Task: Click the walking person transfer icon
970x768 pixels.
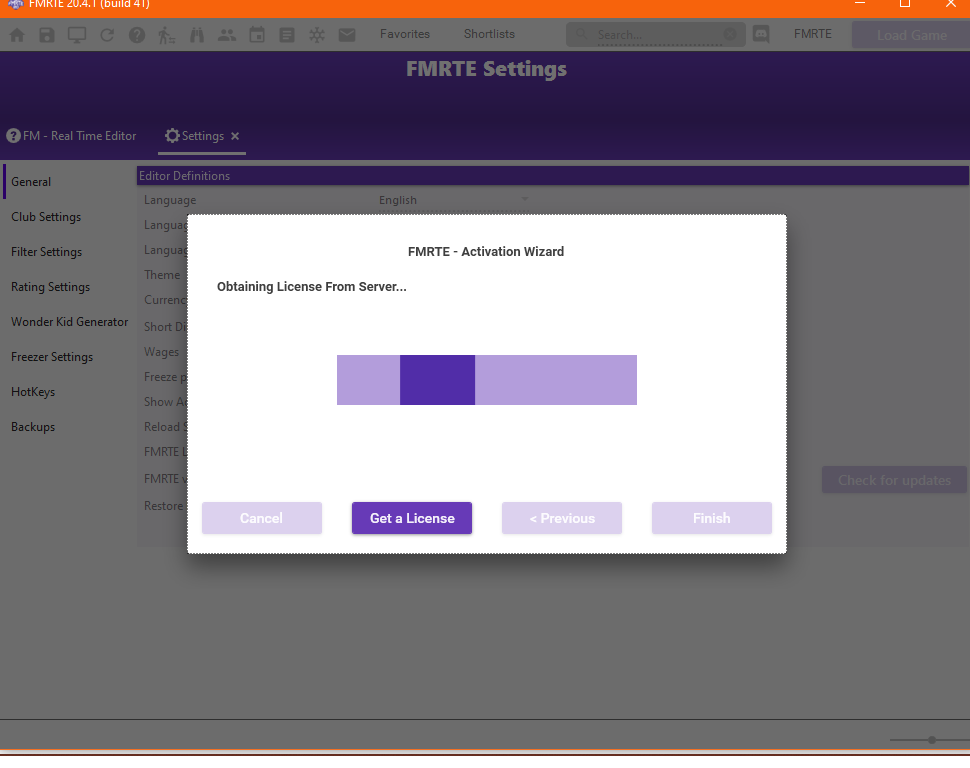Action: coord(166,35)
